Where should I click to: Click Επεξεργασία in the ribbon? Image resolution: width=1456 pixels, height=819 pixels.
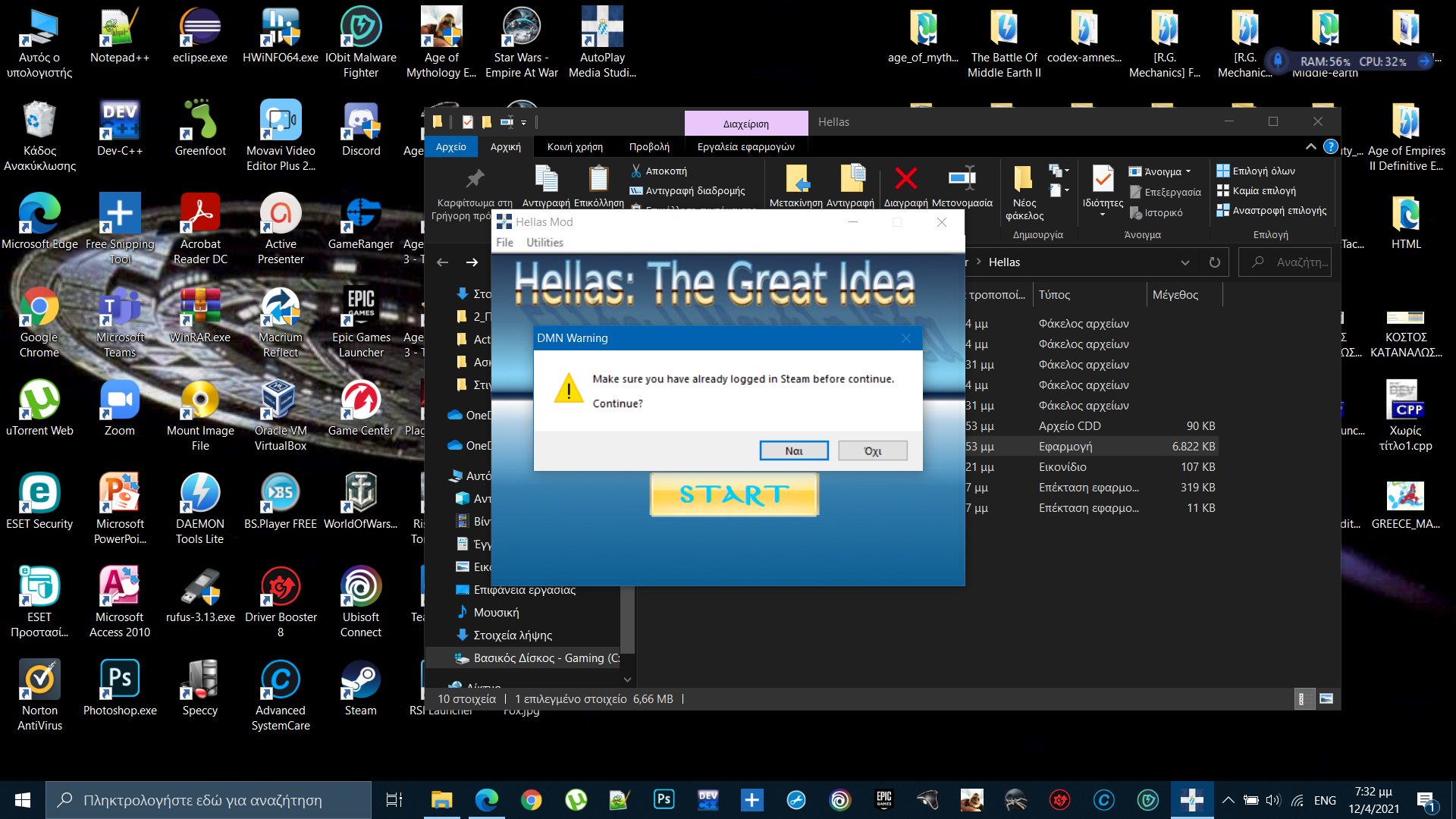1166,193
